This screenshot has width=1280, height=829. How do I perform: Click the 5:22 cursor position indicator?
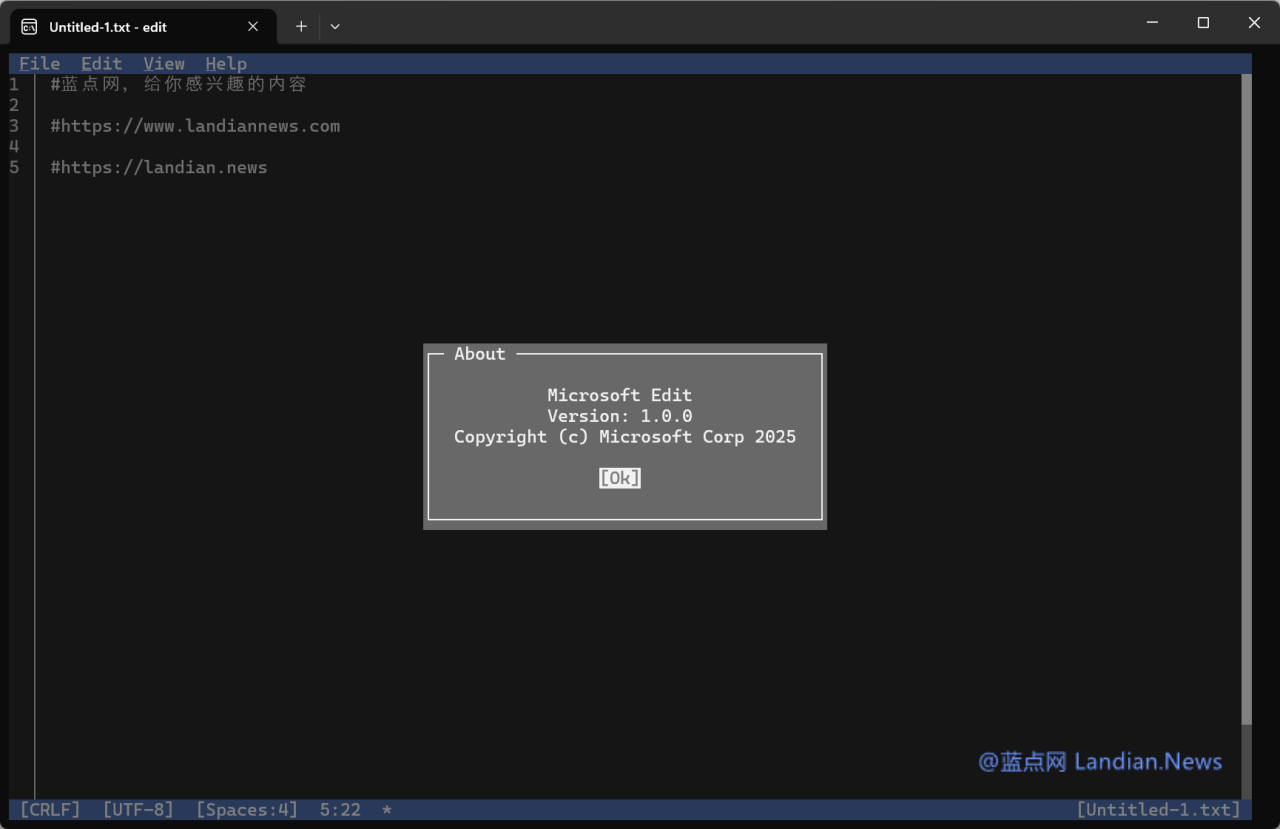(x=340, y=810)
